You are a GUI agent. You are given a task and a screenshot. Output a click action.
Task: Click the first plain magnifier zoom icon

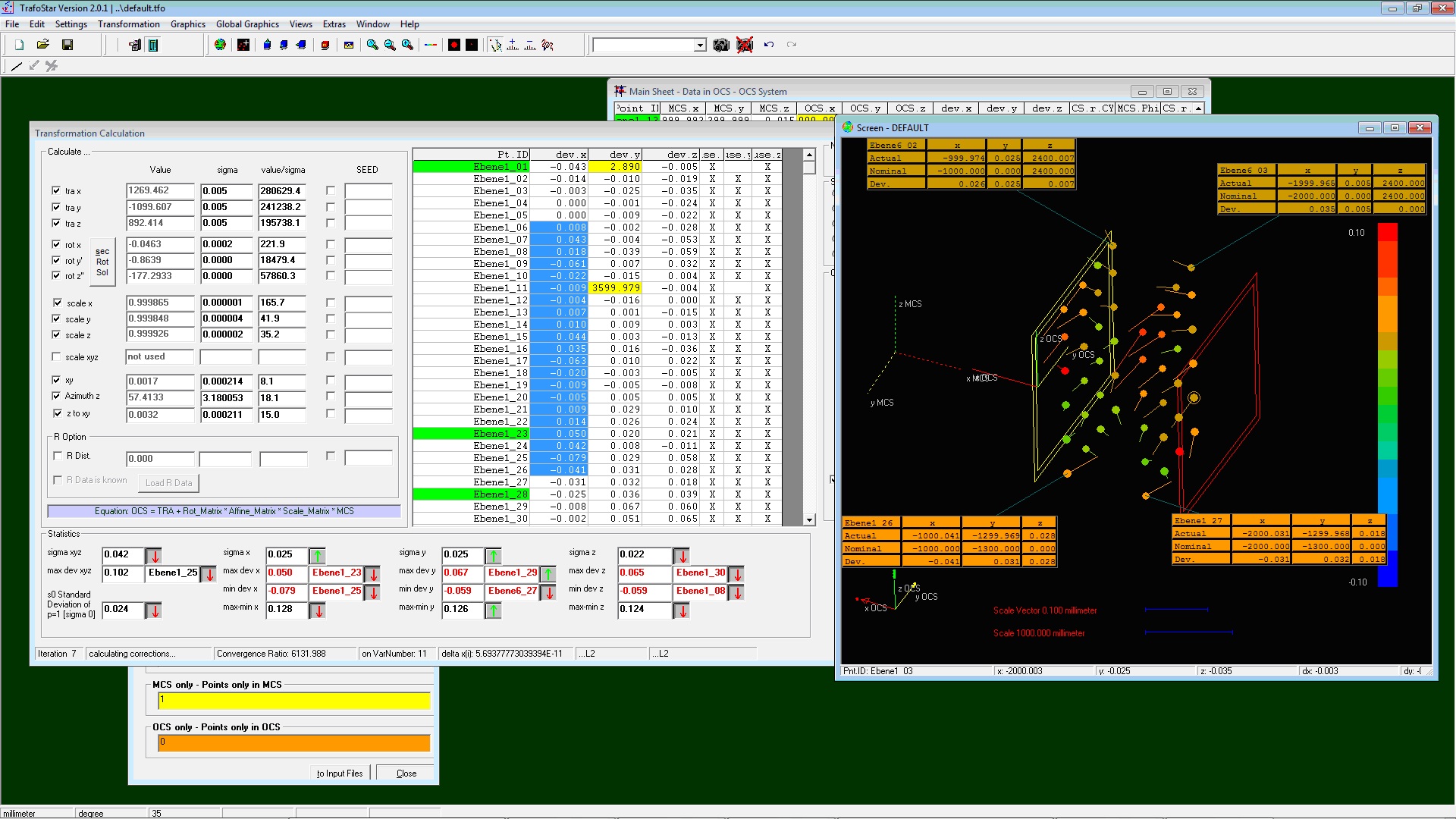pos(372,45)
